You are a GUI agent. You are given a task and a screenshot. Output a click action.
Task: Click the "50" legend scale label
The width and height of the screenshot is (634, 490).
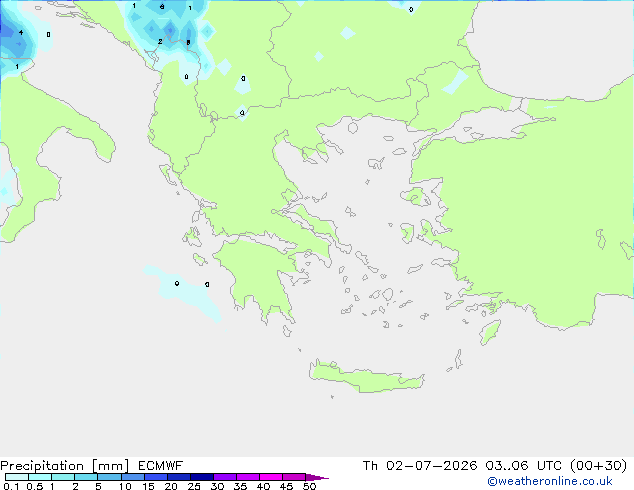(x=309, y=486)
